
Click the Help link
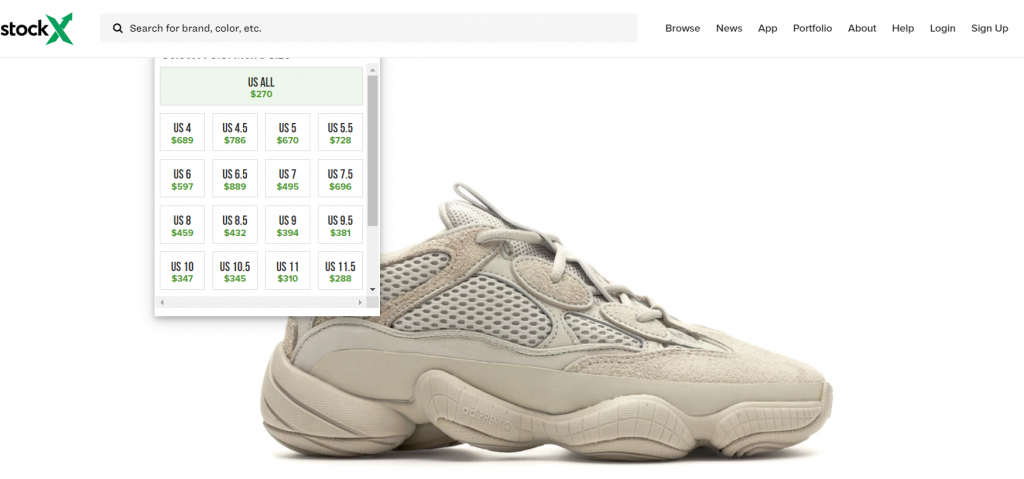(903, 28)
